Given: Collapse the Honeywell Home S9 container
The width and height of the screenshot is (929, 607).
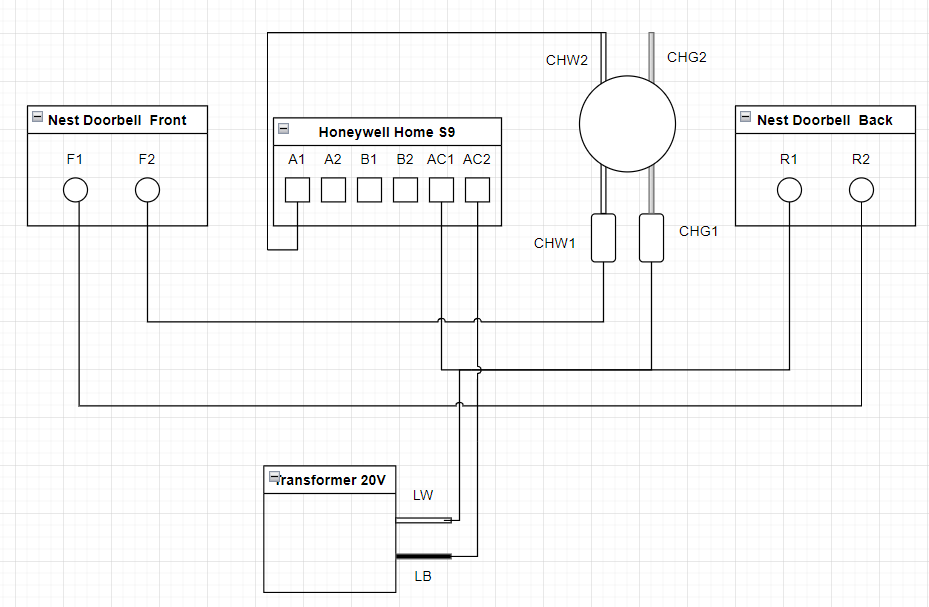Looking at the screenshot, I should coord(283,129).
